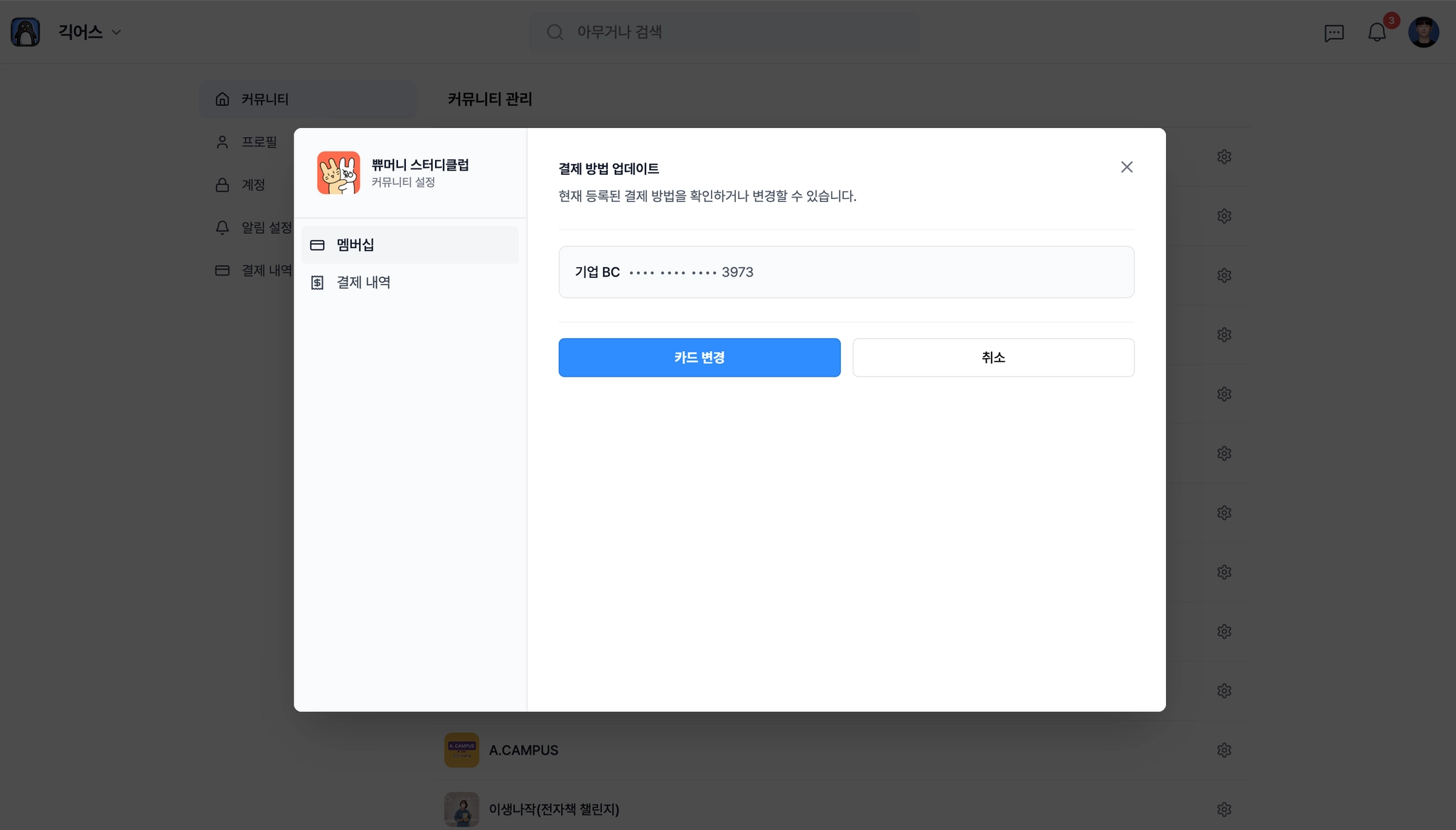Select the 멤버십 tab in dialog

(409, 244)
